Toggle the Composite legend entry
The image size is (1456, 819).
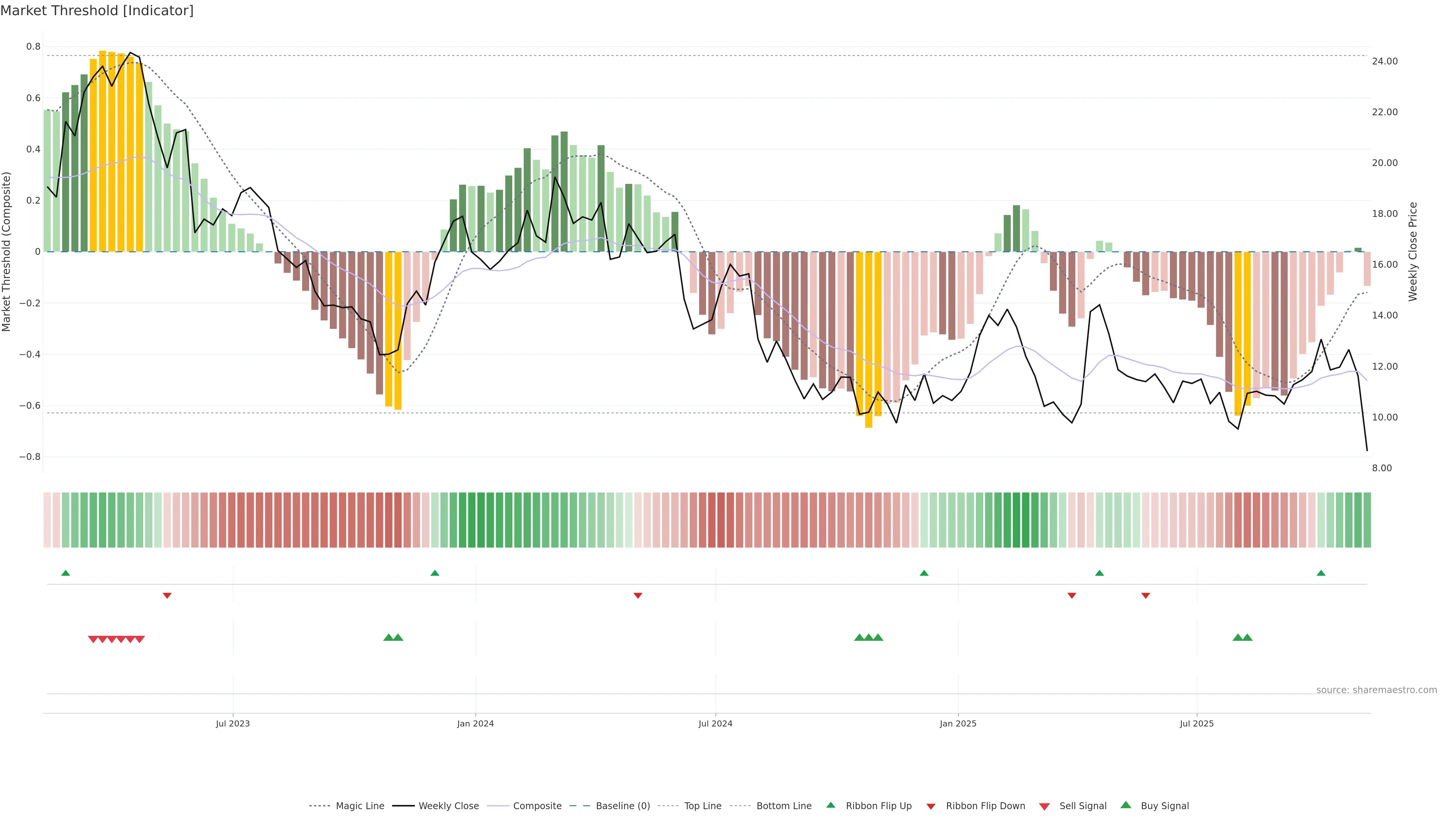tap(537, 806)
